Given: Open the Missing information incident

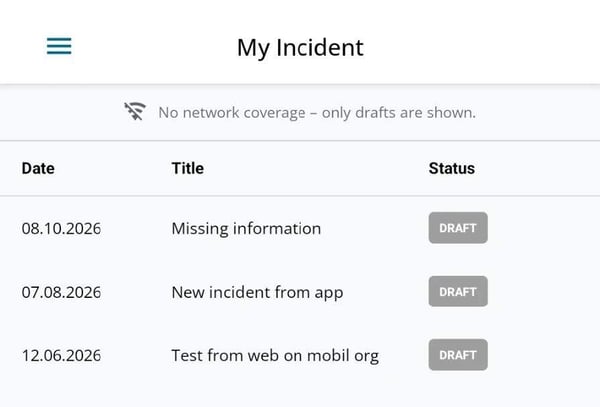Looking at the screenshot, I should click(x=246, y=228).
